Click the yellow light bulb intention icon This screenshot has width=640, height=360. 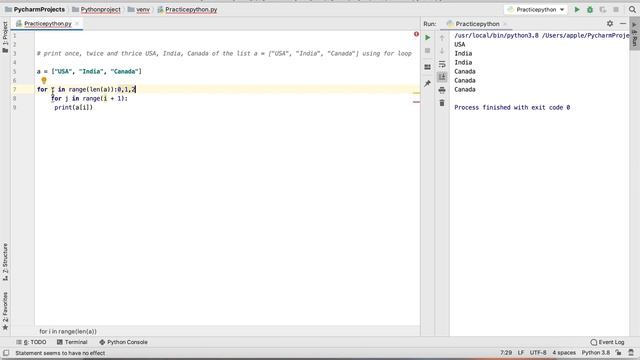pos(44,80)
